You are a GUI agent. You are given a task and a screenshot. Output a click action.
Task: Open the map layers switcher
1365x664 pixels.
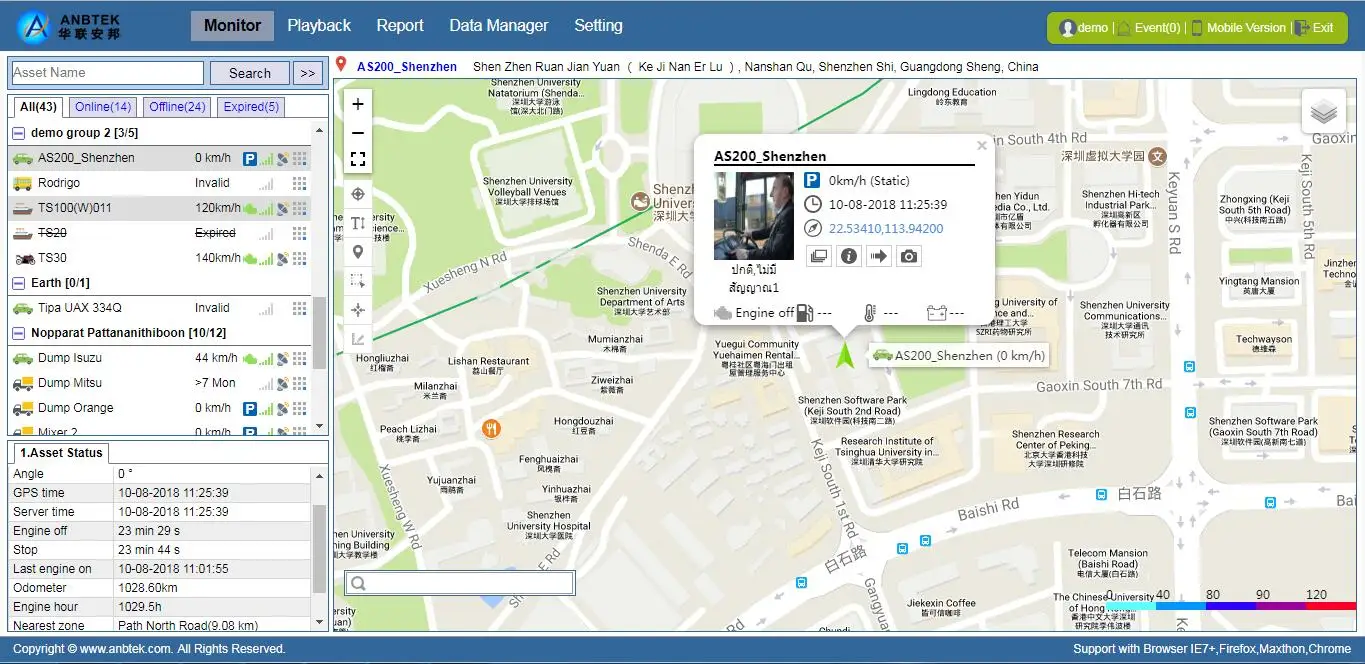pyautogui.click(x=1323, y=113)
